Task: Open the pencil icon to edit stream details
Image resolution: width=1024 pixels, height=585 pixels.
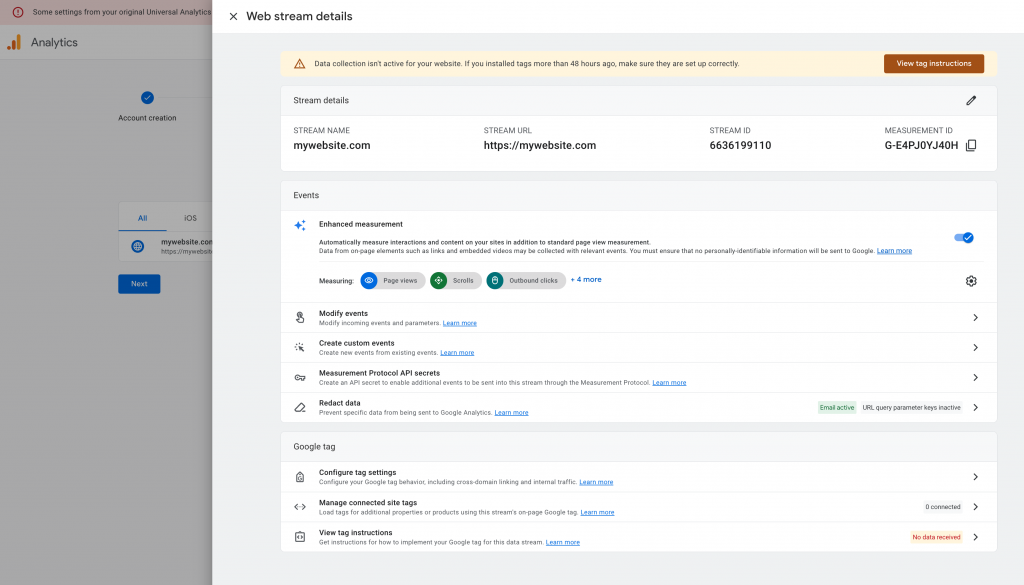Action: tap(970, 100)
